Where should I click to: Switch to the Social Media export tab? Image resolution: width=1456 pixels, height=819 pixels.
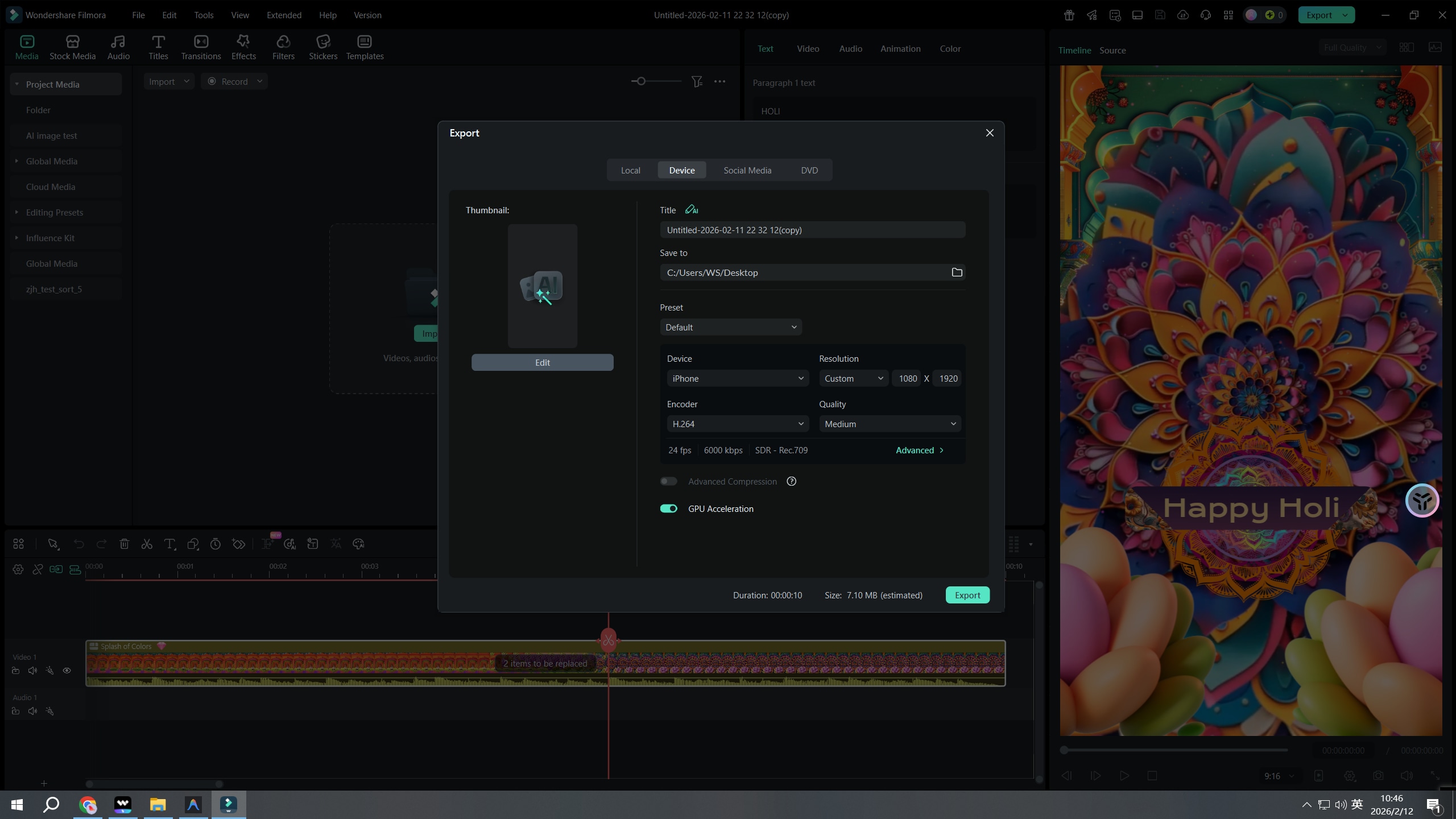coord(747,169)
